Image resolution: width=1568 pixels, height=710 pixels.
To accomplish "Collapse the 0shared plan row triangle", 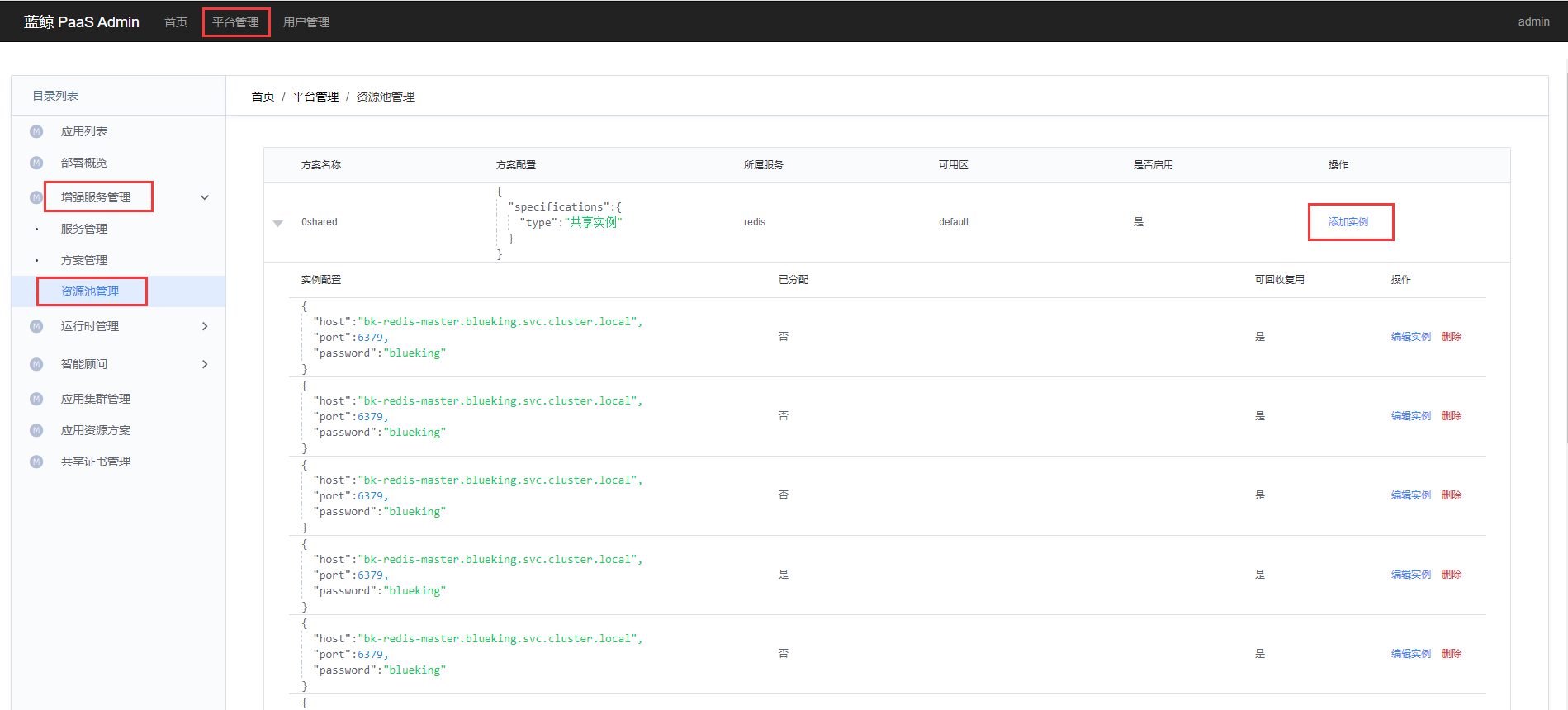I will coord(278,223).
